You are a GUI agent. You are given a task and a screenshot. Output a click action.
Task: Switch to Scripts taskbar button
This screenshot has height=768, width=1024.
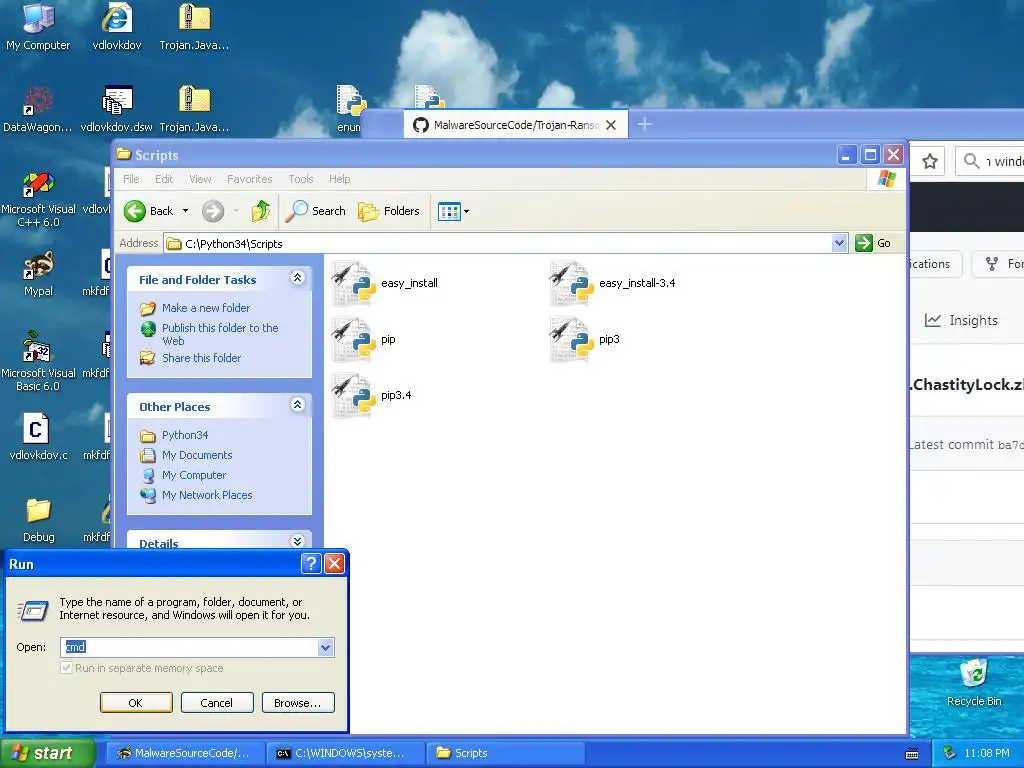pyautogui.click(x=506, y=753)
